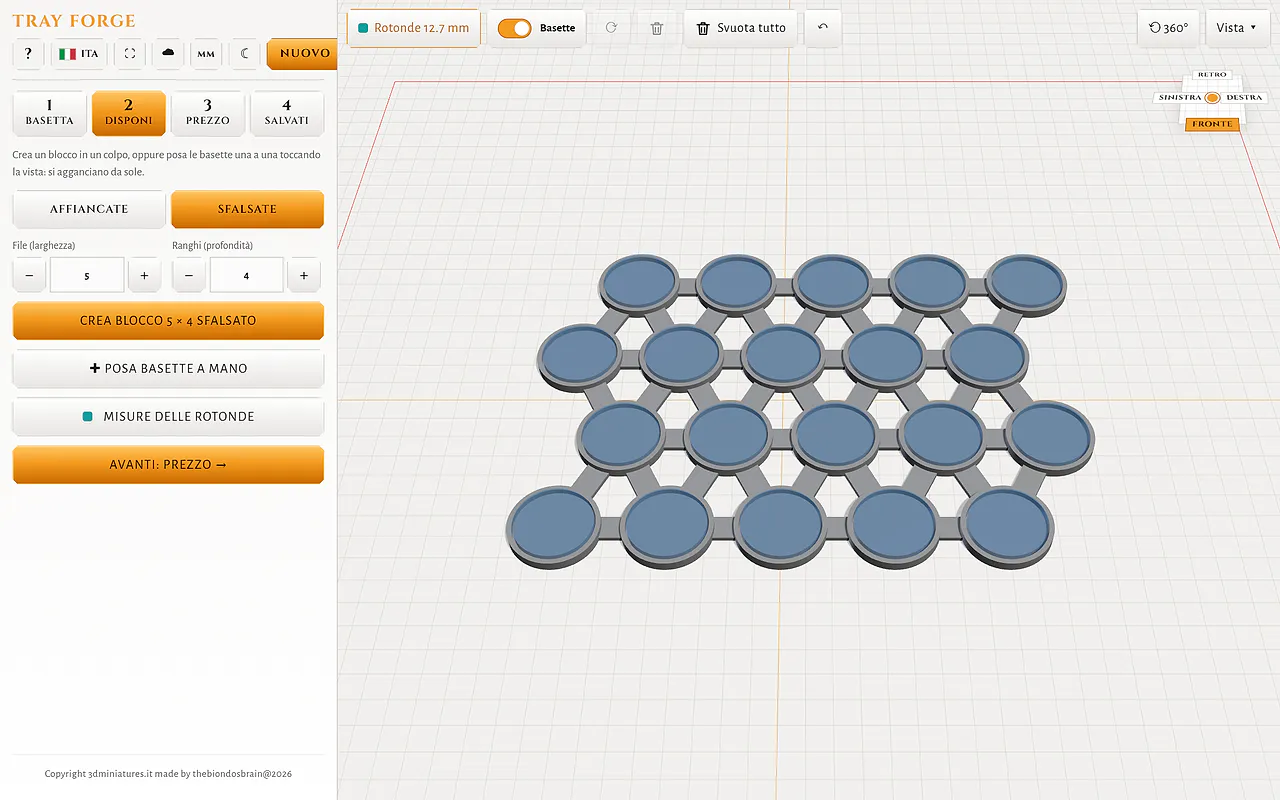Screen dimensions: 1280x800
Task: Select Retro on the view cube
Action: click(1212, 75)
